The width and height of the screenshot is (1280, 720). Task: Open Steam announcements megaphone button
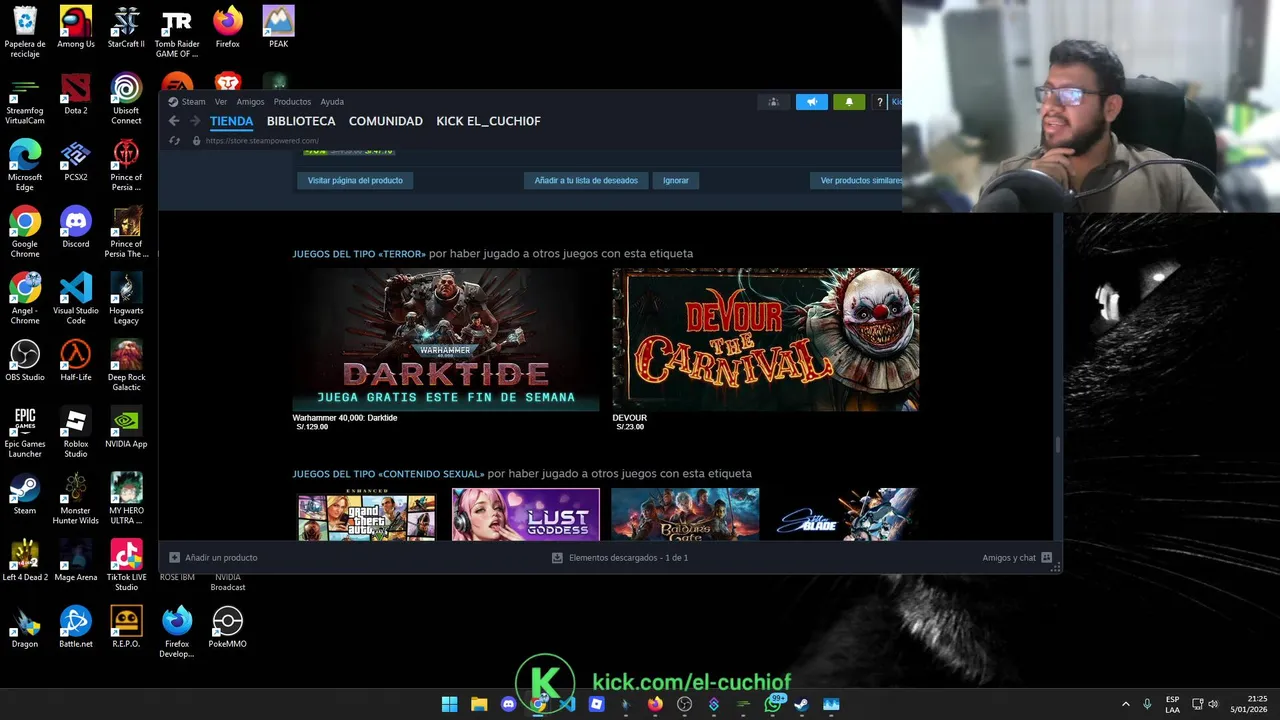tap(812, 102)
